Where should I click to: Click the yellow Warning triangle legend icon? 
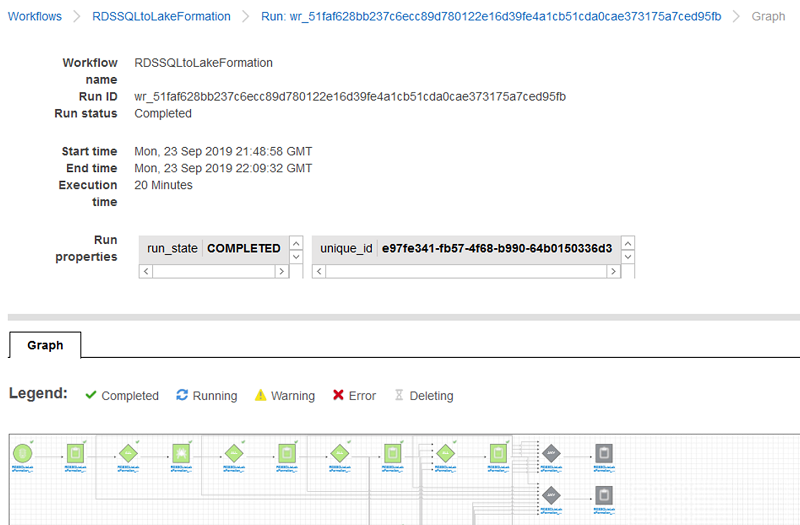[260, 395]
